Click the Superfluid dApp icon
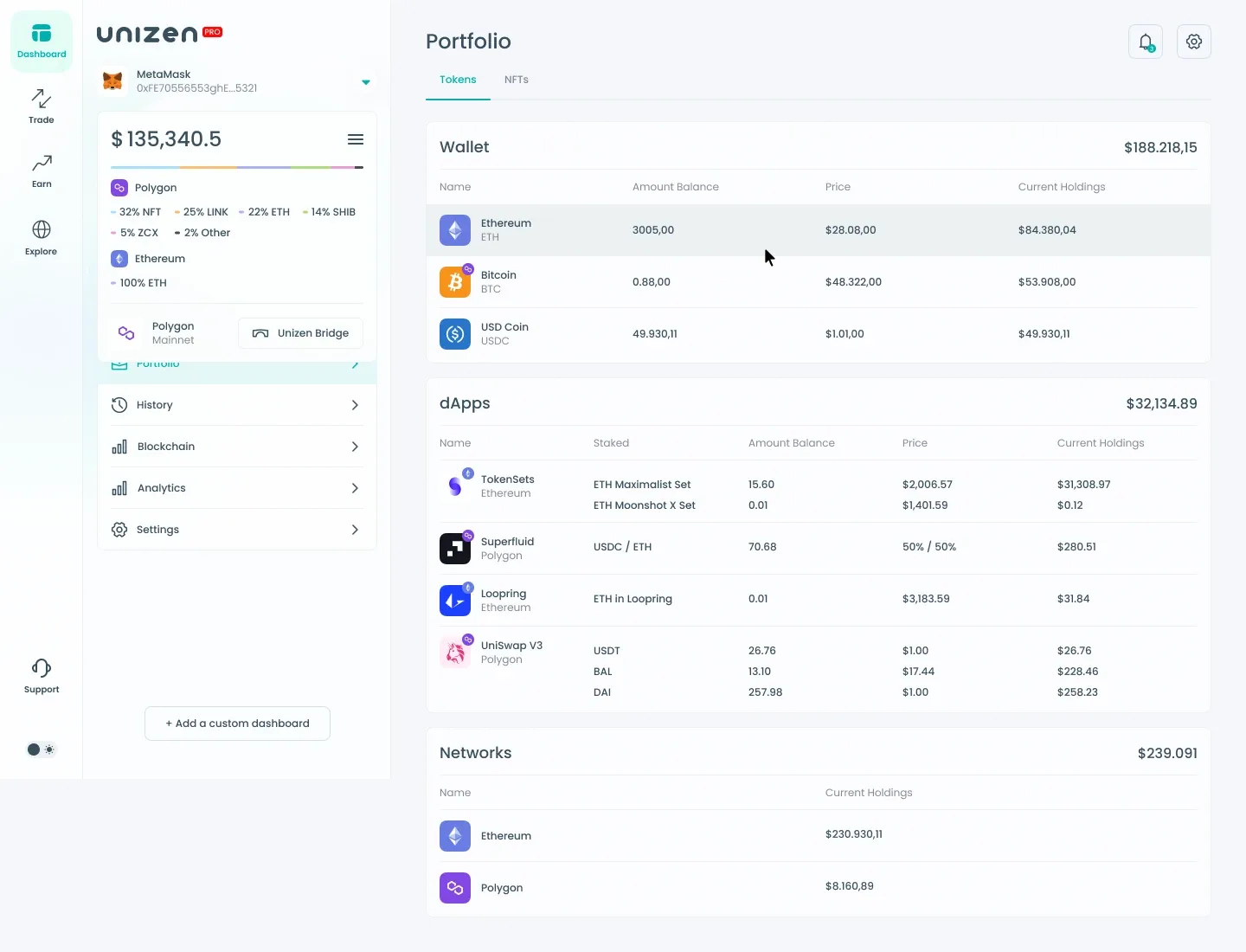The image size is (1246, 952). tap(455, 549)
